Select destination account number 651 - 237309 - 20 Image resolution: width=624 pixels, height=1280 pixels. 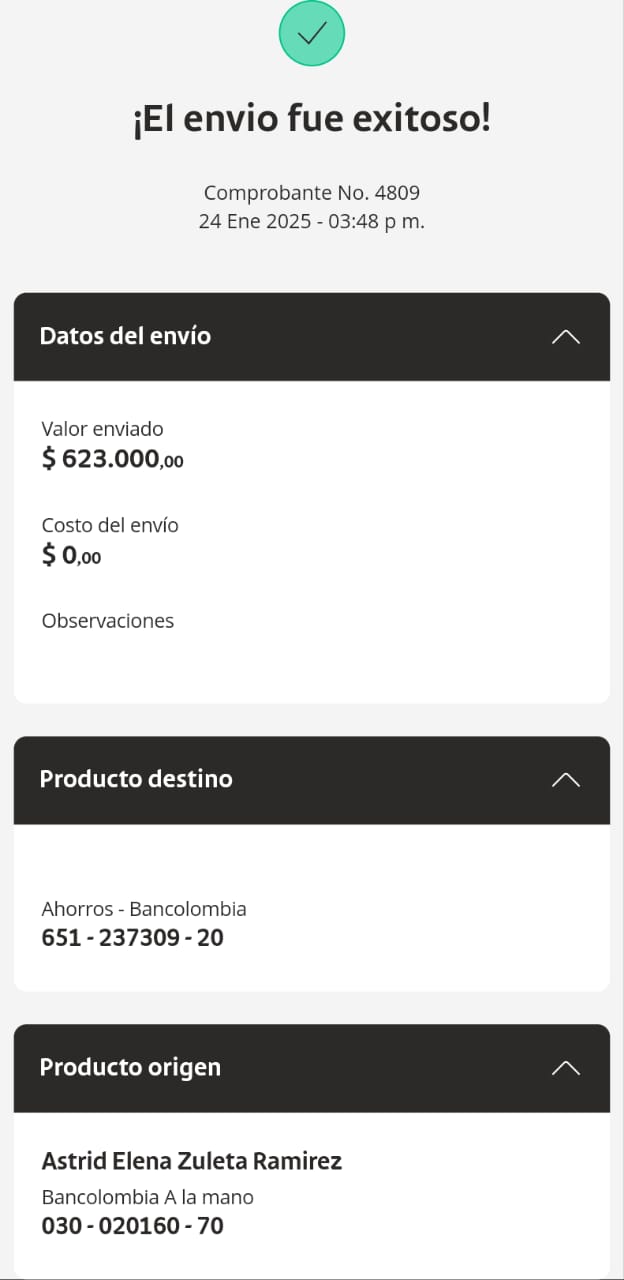[132, 938]
